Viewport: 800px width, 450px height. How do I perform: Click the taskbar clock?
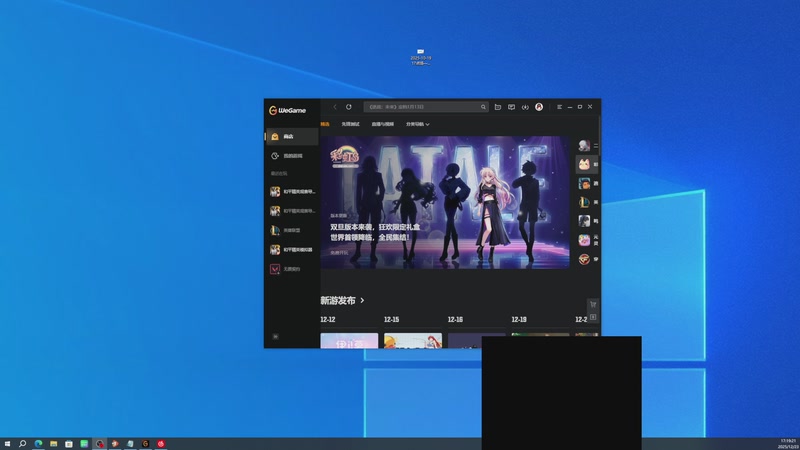tap(788, 444)
